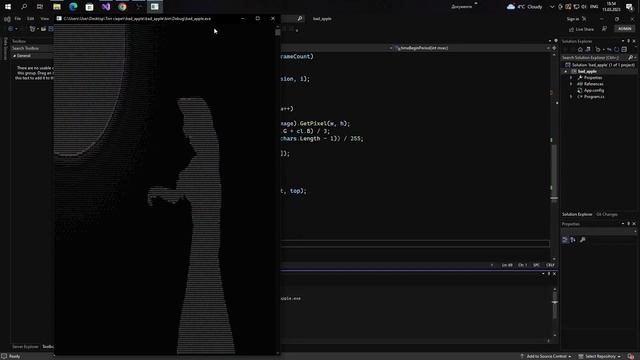
Task: Toggle auto hide pin on Properties panel
Action: tap(628, 224)
